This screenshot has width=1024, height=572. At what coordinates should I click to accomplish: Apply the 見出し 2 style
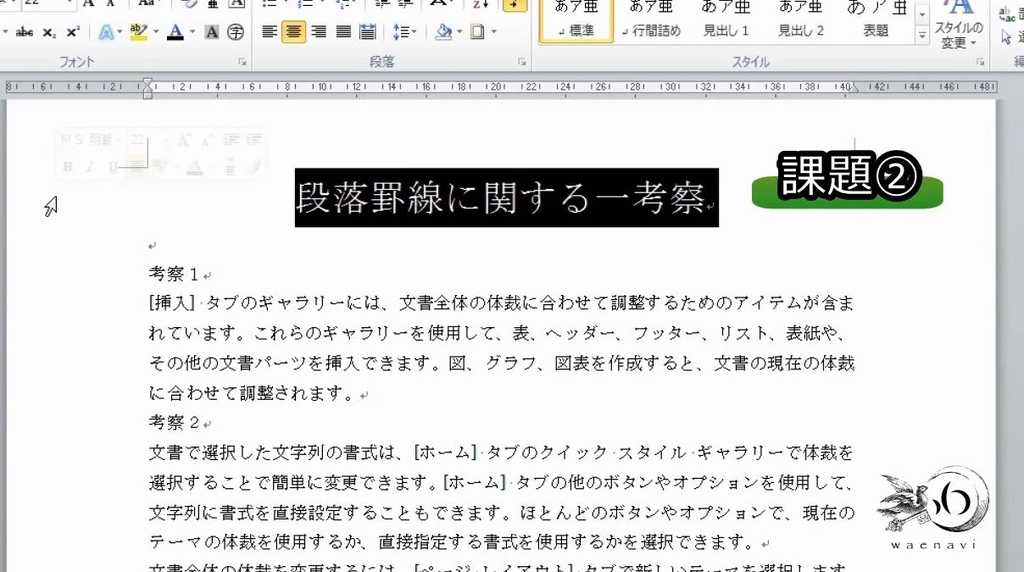click(801, 20)
